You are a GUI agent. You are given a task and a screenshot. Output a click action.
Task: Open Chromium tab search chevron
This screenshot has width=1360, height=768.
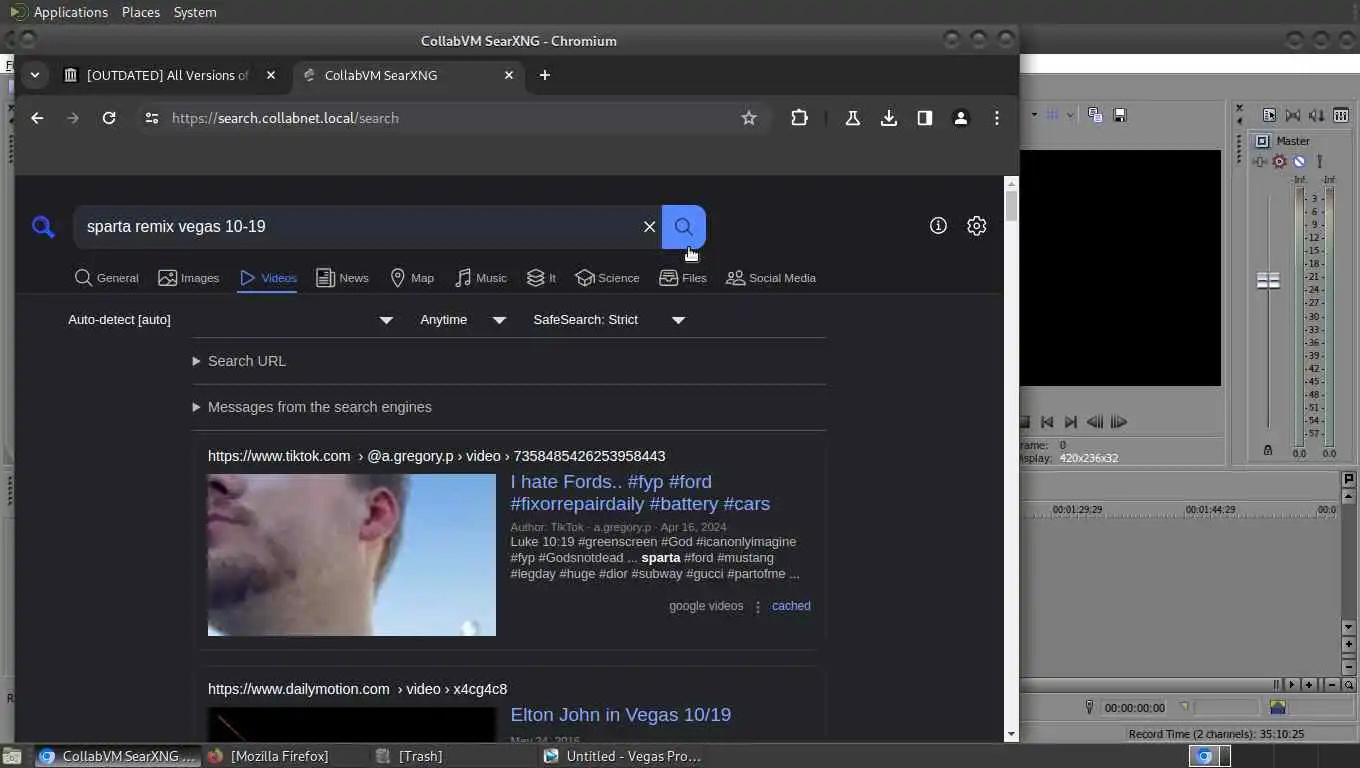(x=35, y=75)
